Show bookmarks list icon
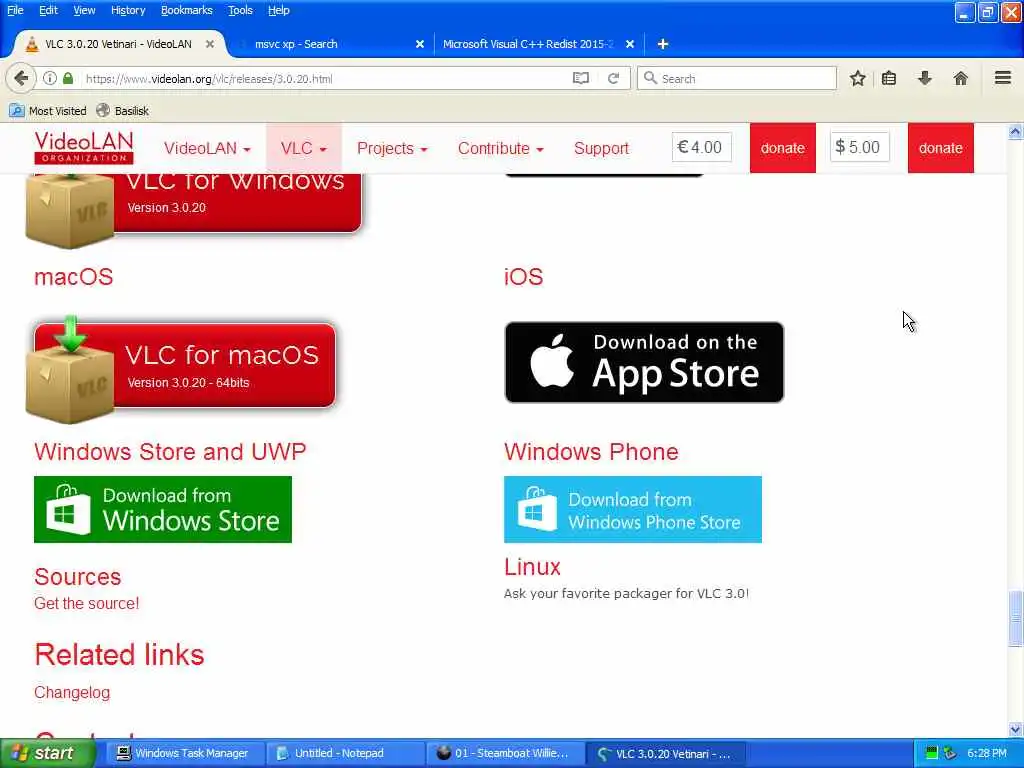This screenshot has width=1024, height=768. [889, 78]
